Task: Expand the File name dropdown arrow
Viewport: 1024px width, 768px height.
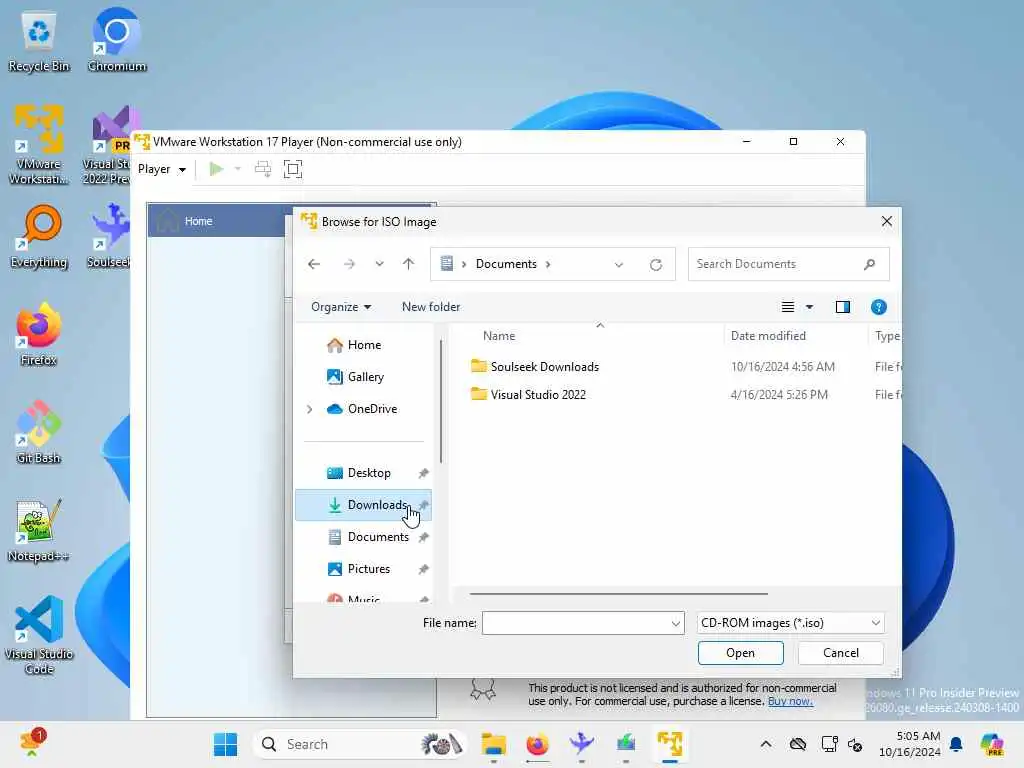Action: click(x=676, y=624)
